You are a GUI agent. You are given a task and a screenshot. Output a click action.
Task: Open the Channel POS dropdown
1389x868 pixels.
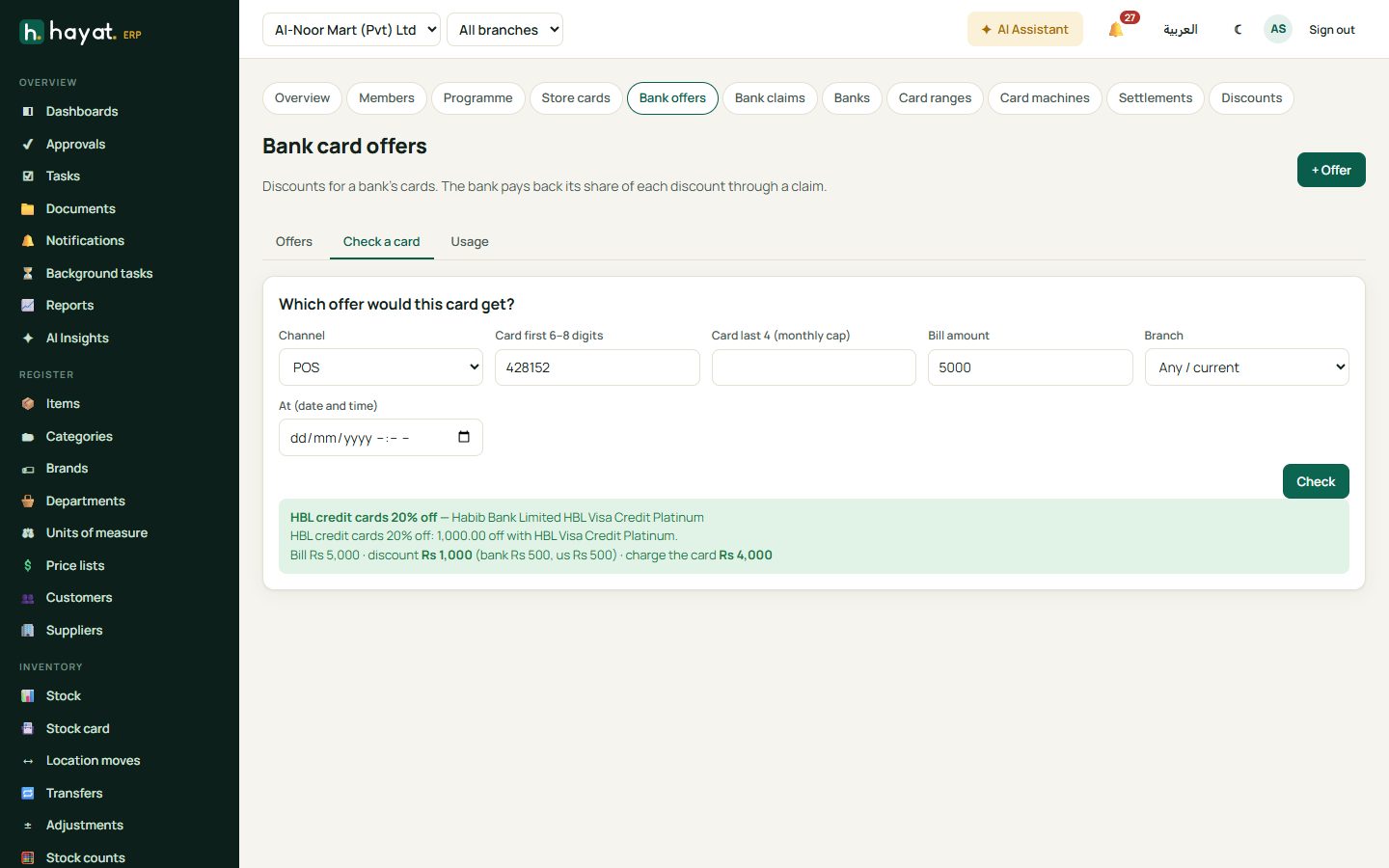381,367
